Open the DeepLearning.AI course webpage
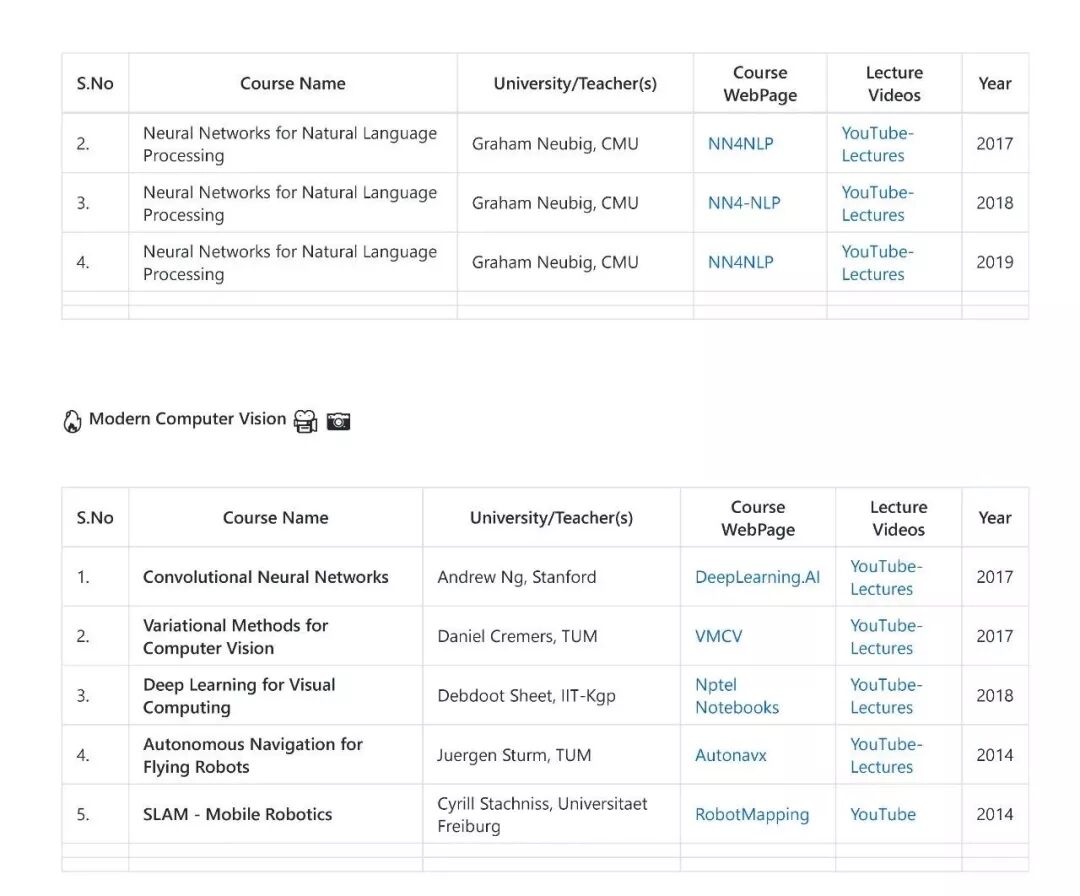The height and width of the screenshot is (896, 1080). [x=757, y=577]
